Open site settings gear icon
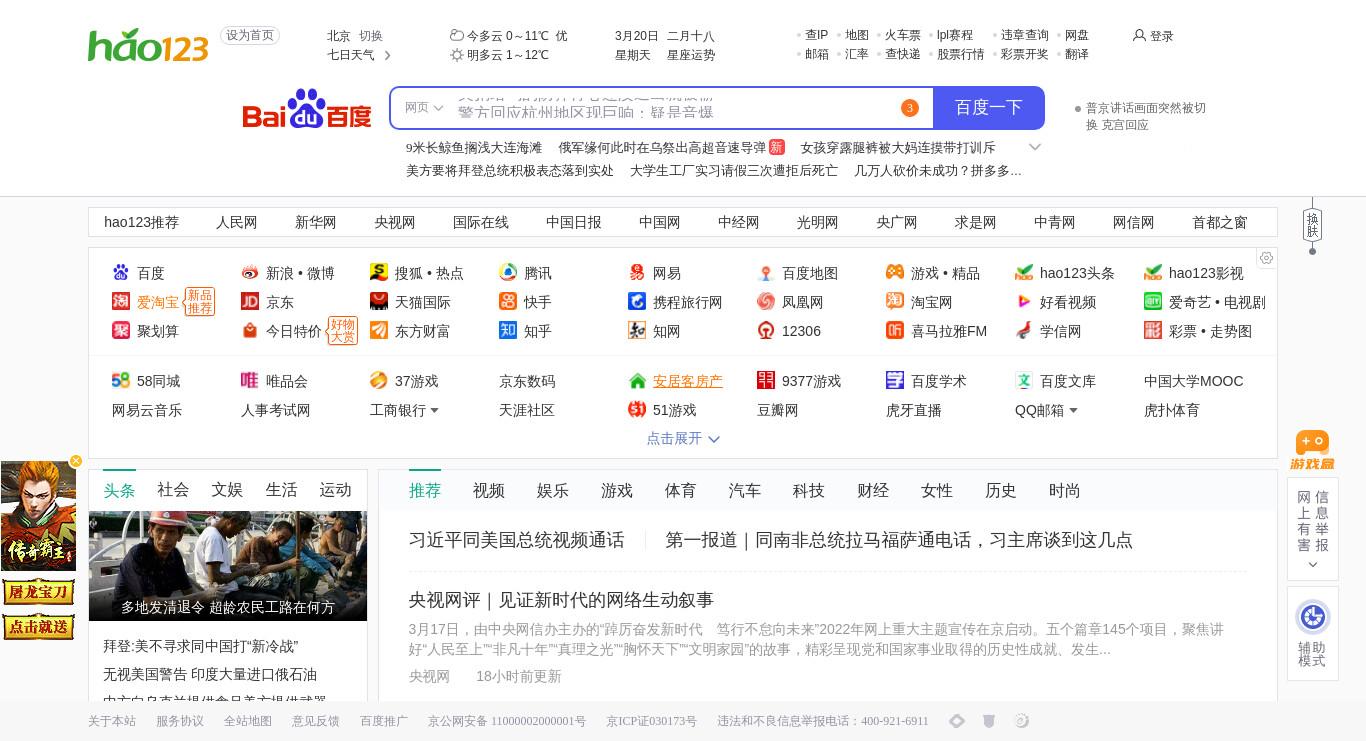The width and height of the screenshot is (1366, 741). 1266,258
